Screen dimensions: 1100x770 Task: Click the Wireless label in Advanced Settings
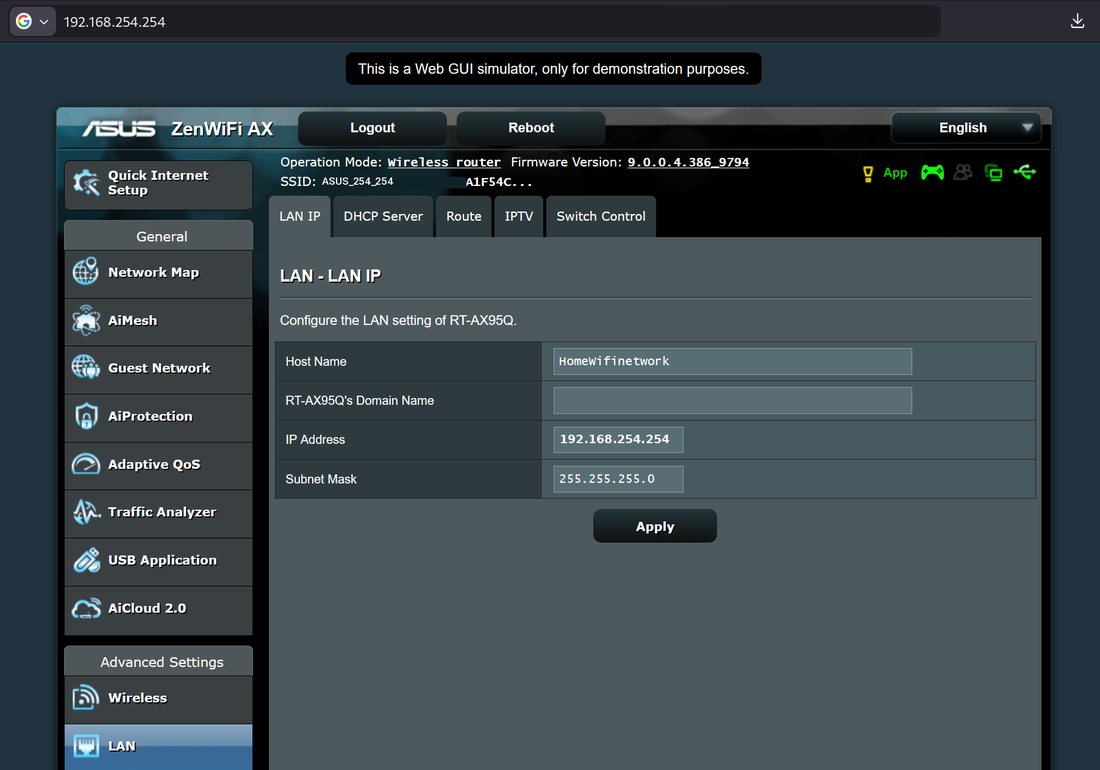point(138,698)
